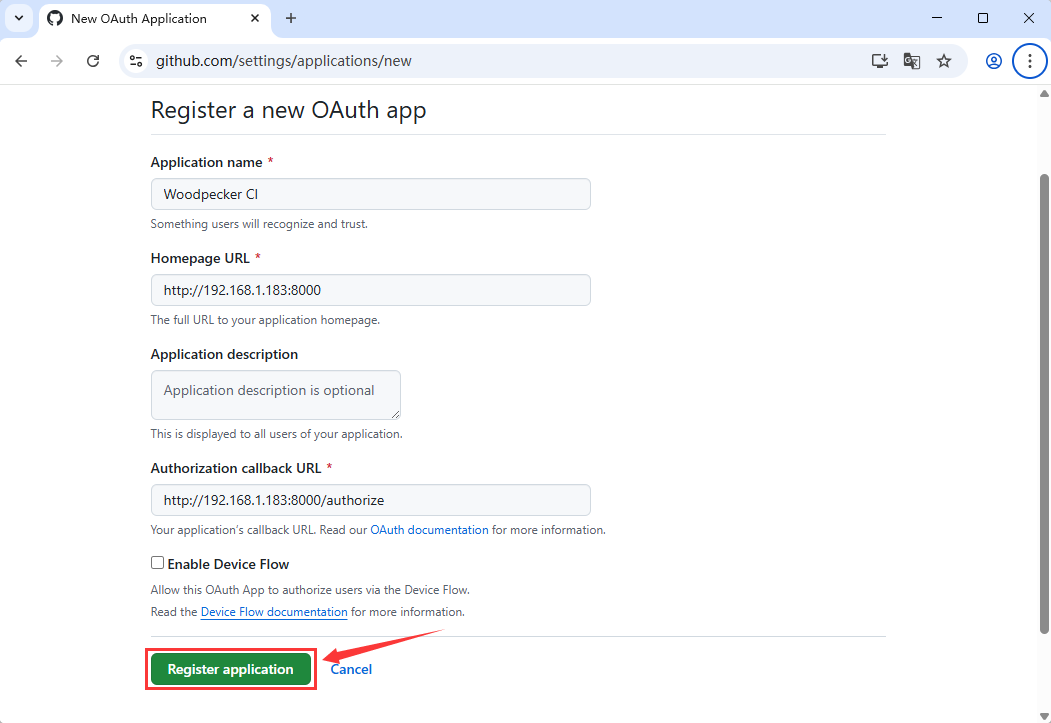Image resolution: width=1051 pixels, height=723 pixels.
Task: Click Register application button
Action: point(231,669)
